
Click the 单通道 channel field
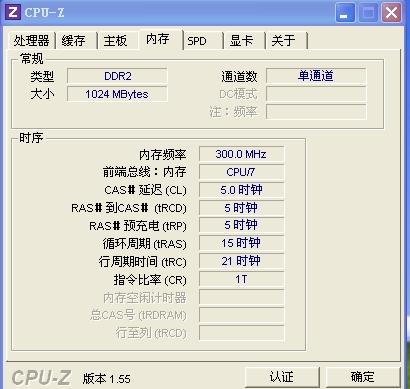[316, 76]
